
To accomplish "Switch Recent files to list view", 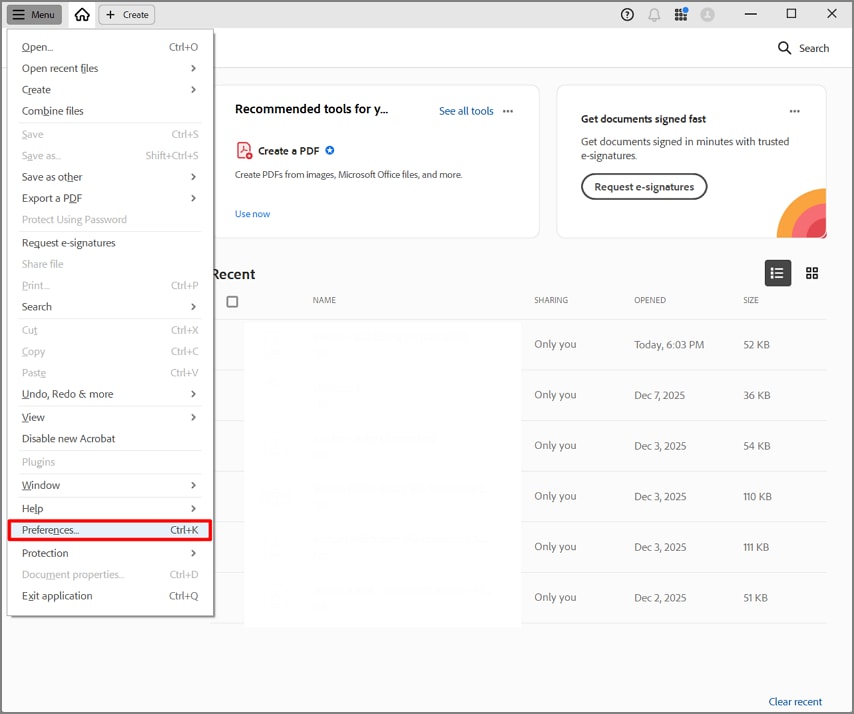I will (778, 273).
